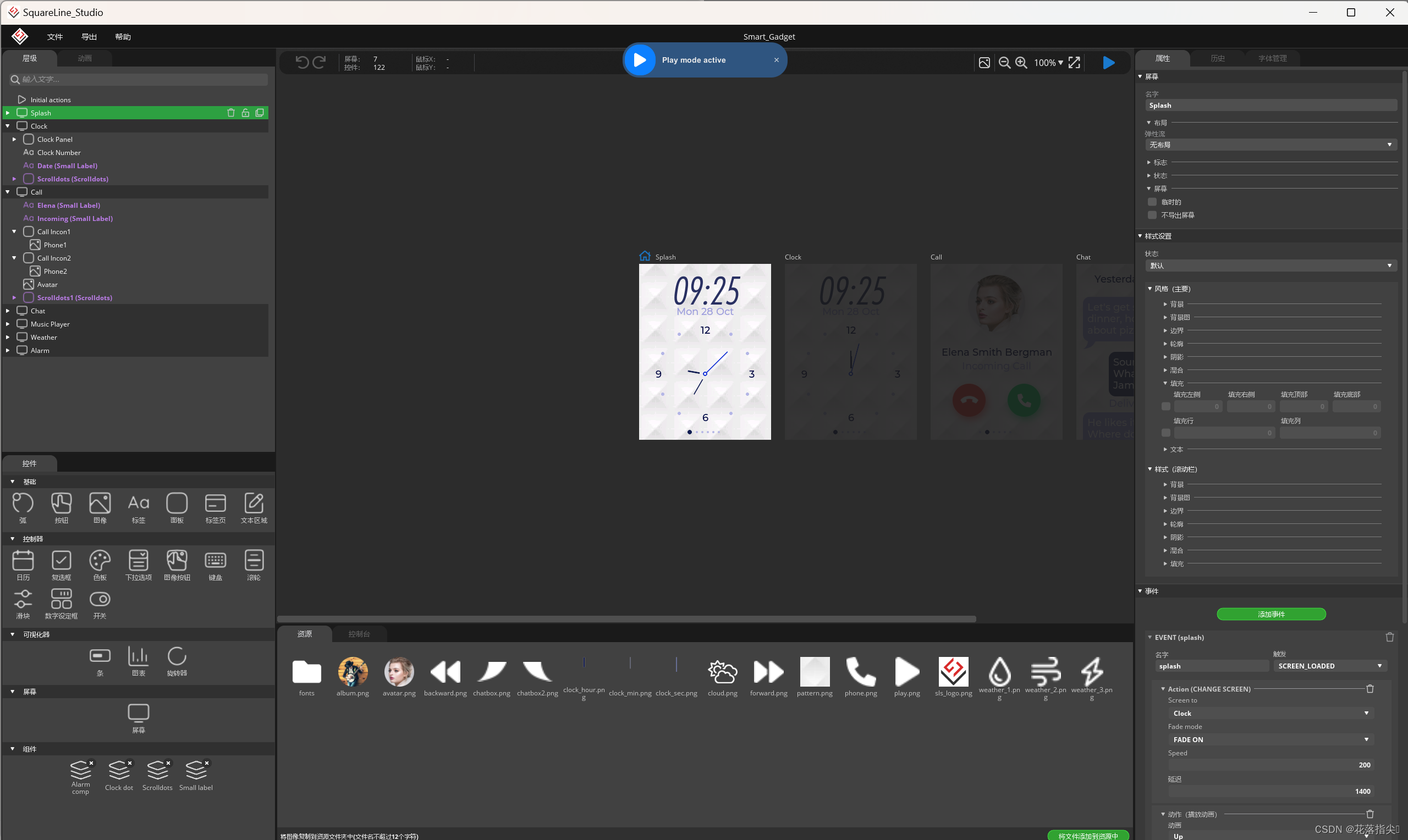Image resolution: width=1408 pixels, height=840 pixels.
Task: Enable the temporary screen checkbox
Action: point(1152,202)
